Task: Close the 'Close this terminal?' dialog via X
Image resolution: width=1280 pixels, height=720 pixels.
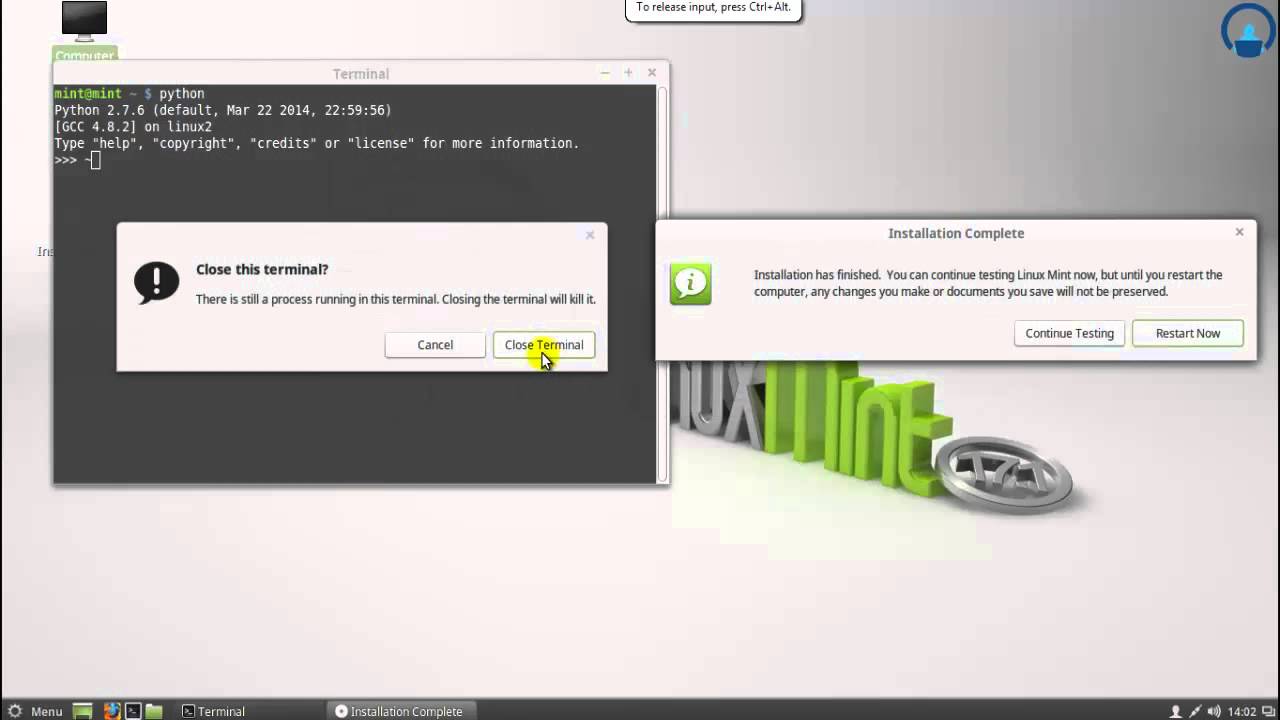Action: pos(590,235)
